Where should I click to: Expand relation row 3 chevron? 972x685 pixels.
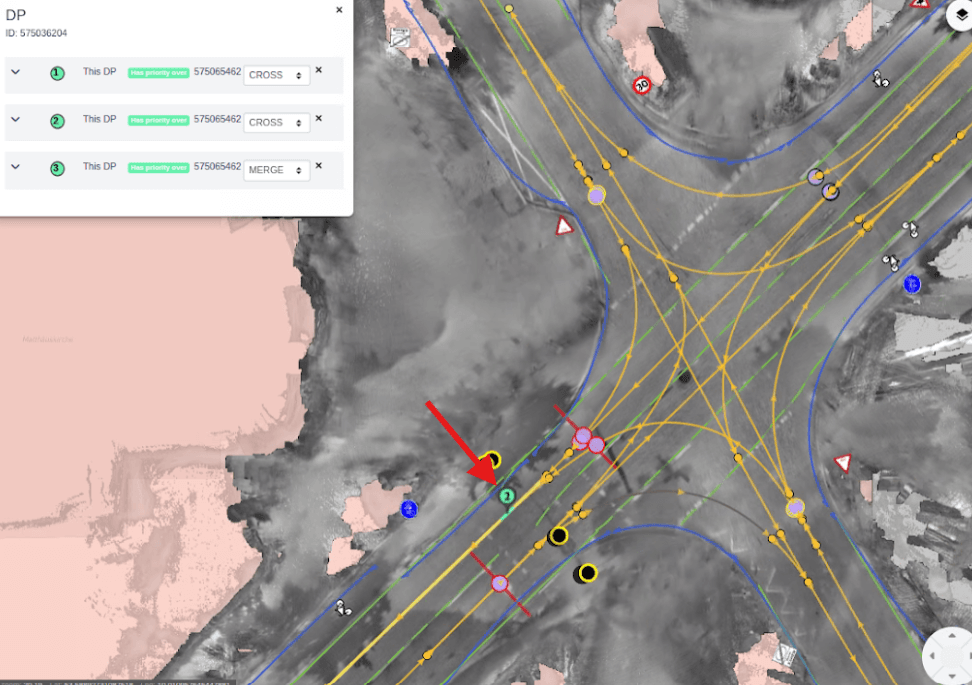15,166
